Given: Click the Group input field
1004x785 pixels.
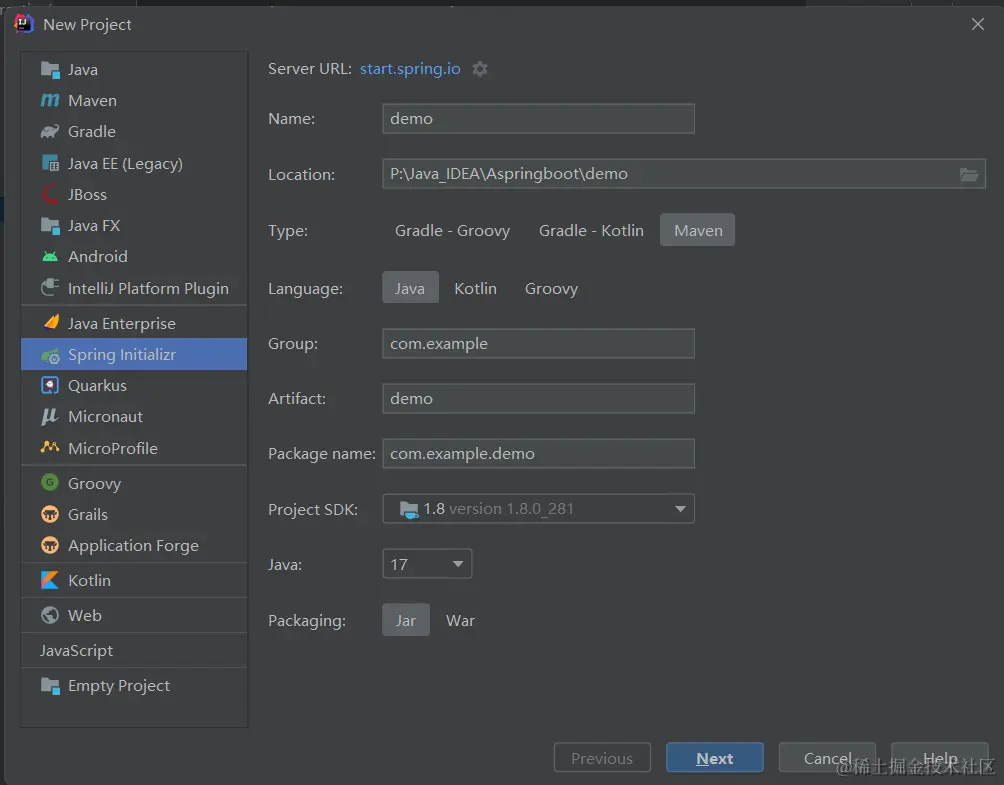Looking at the screenshot, I should click(538, 343).
